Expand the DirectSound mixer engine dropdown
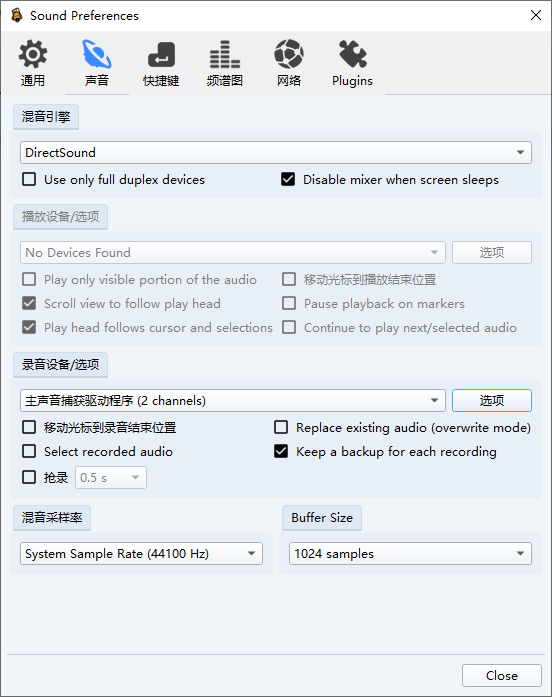 (x=276, y=152)
